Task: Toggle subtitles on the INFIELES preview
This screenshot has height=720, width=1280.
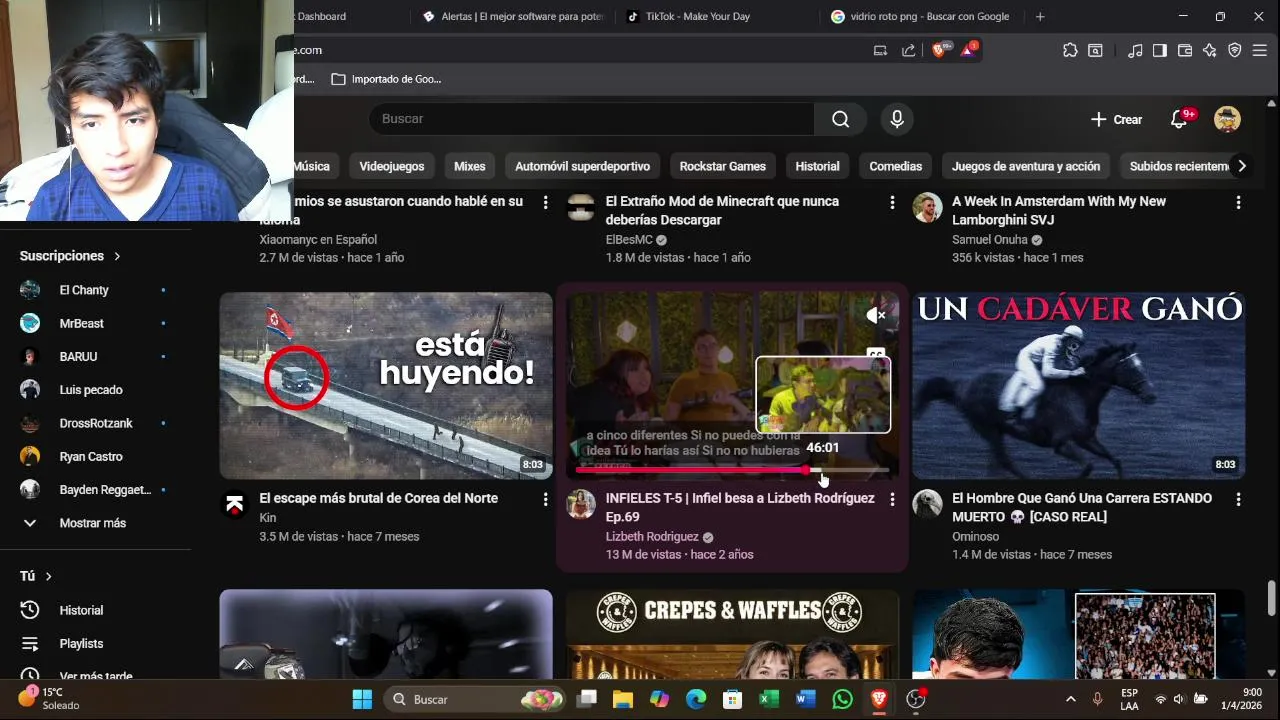Action: pyautogui.click(x=876, y=353)
